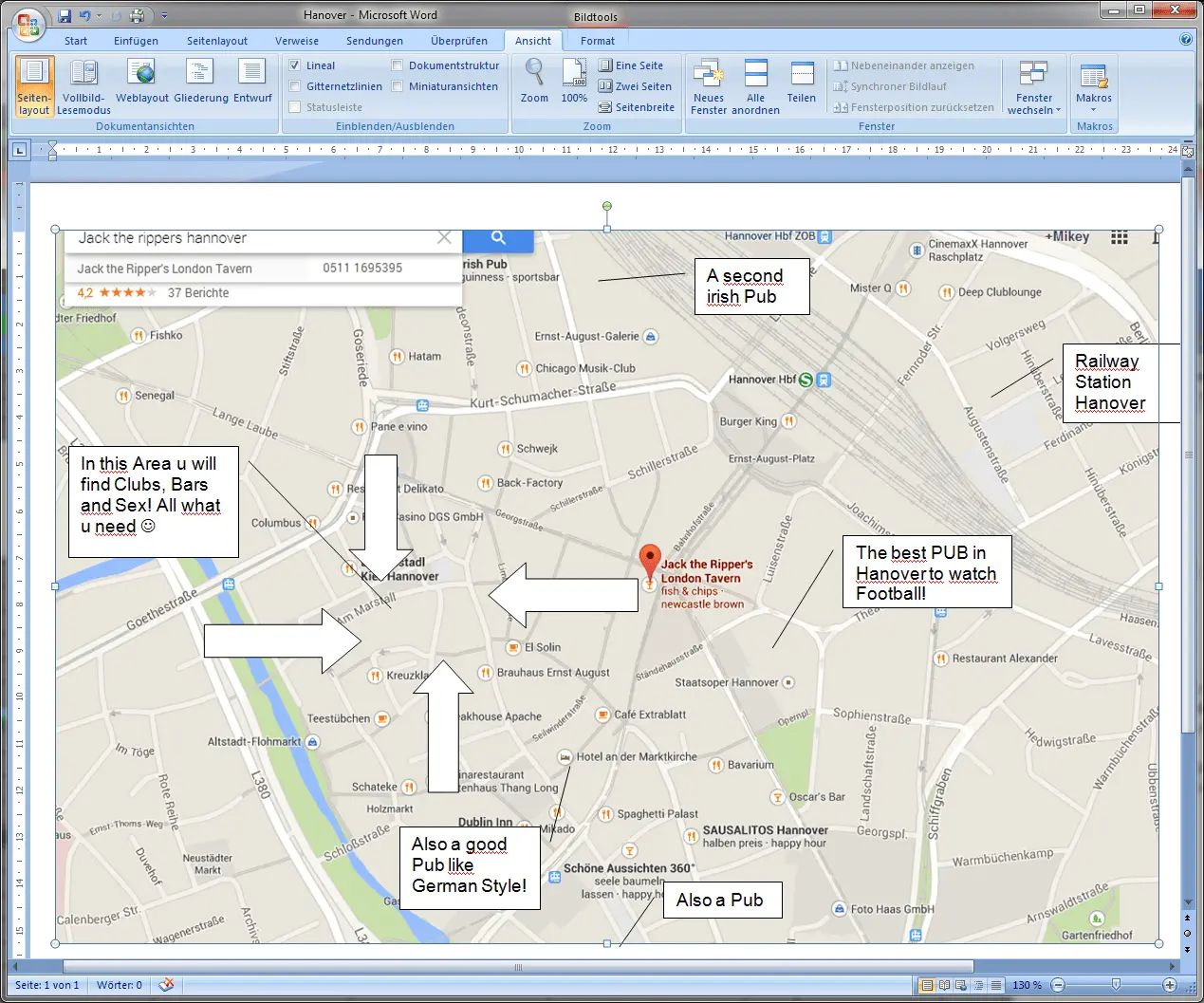This screenshot has width=1204, height=1003.
Task: Click the first line indent marker on ruler
Action: click(52, 144)
